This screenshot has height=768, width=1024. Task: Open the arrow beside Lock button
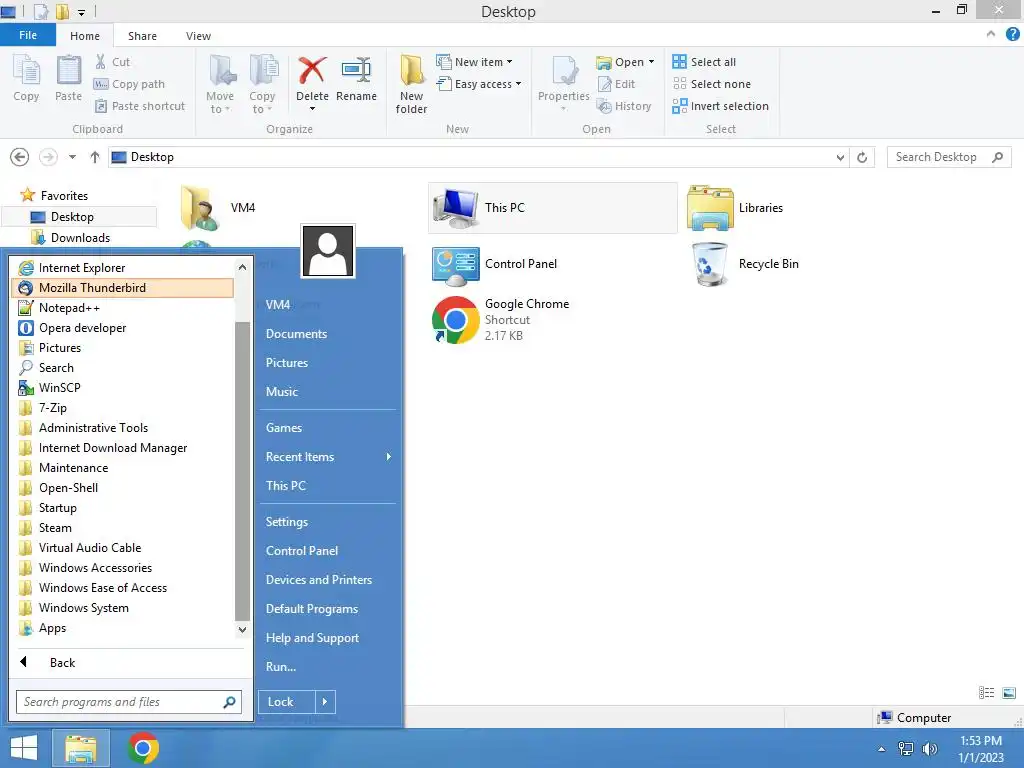(x=325, y=702)
